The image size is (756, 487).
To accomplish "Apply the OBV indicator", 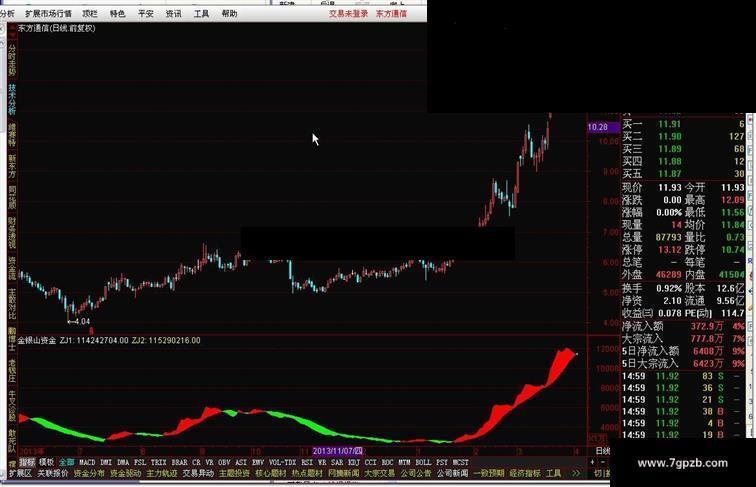I will [x=224, y=462].
